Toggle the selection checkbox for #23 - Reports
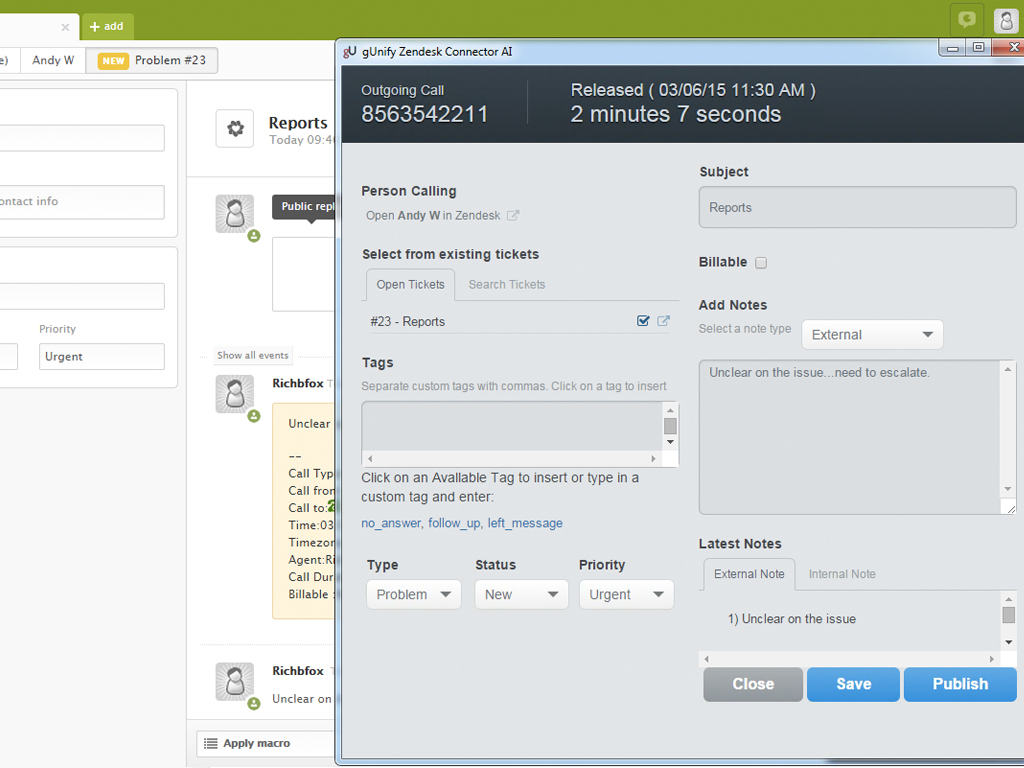This screenshot has width=1024, height=768. [641, 321]
